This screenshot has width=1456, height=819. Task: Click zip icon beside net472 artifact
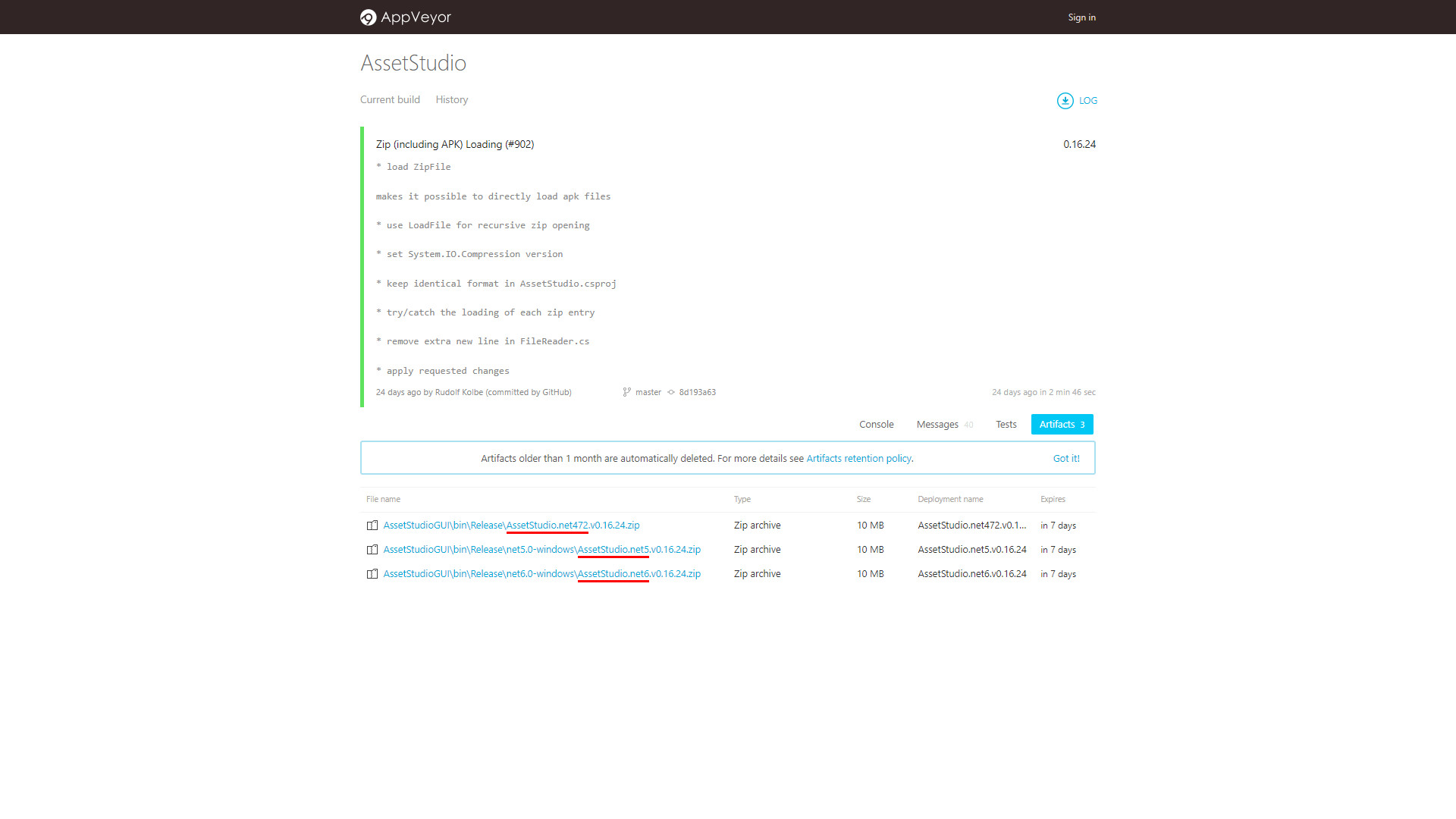(372, 526)
